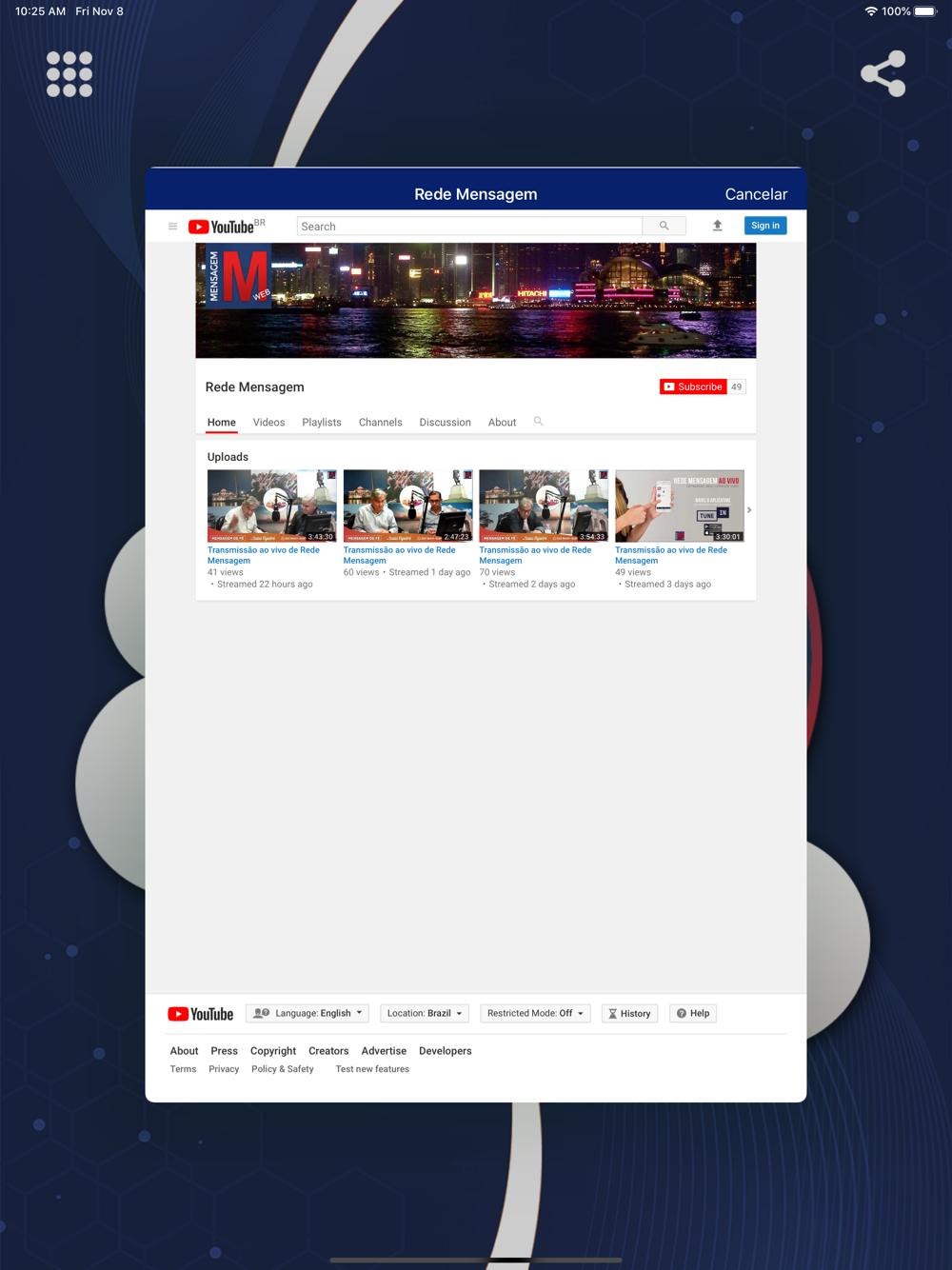Open video title streamed 22 hours ago
Viewport: 952px width, 1270px height.
(264, 555)
